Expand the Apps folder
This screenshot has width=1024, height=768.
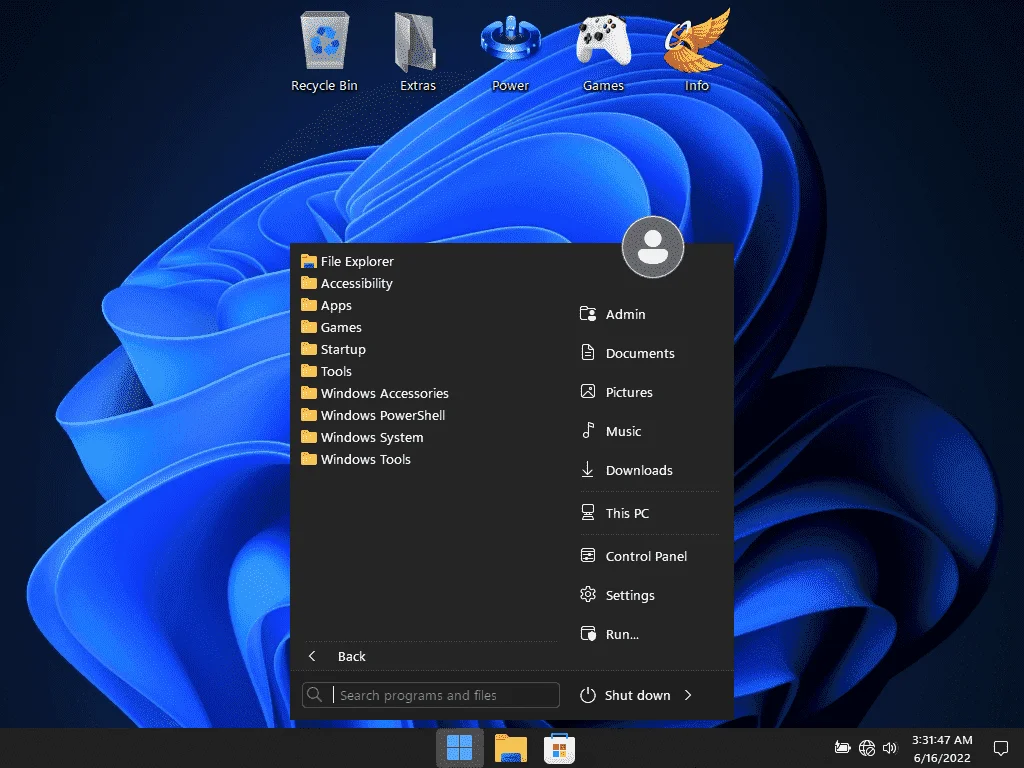click(x=326, y=305)
